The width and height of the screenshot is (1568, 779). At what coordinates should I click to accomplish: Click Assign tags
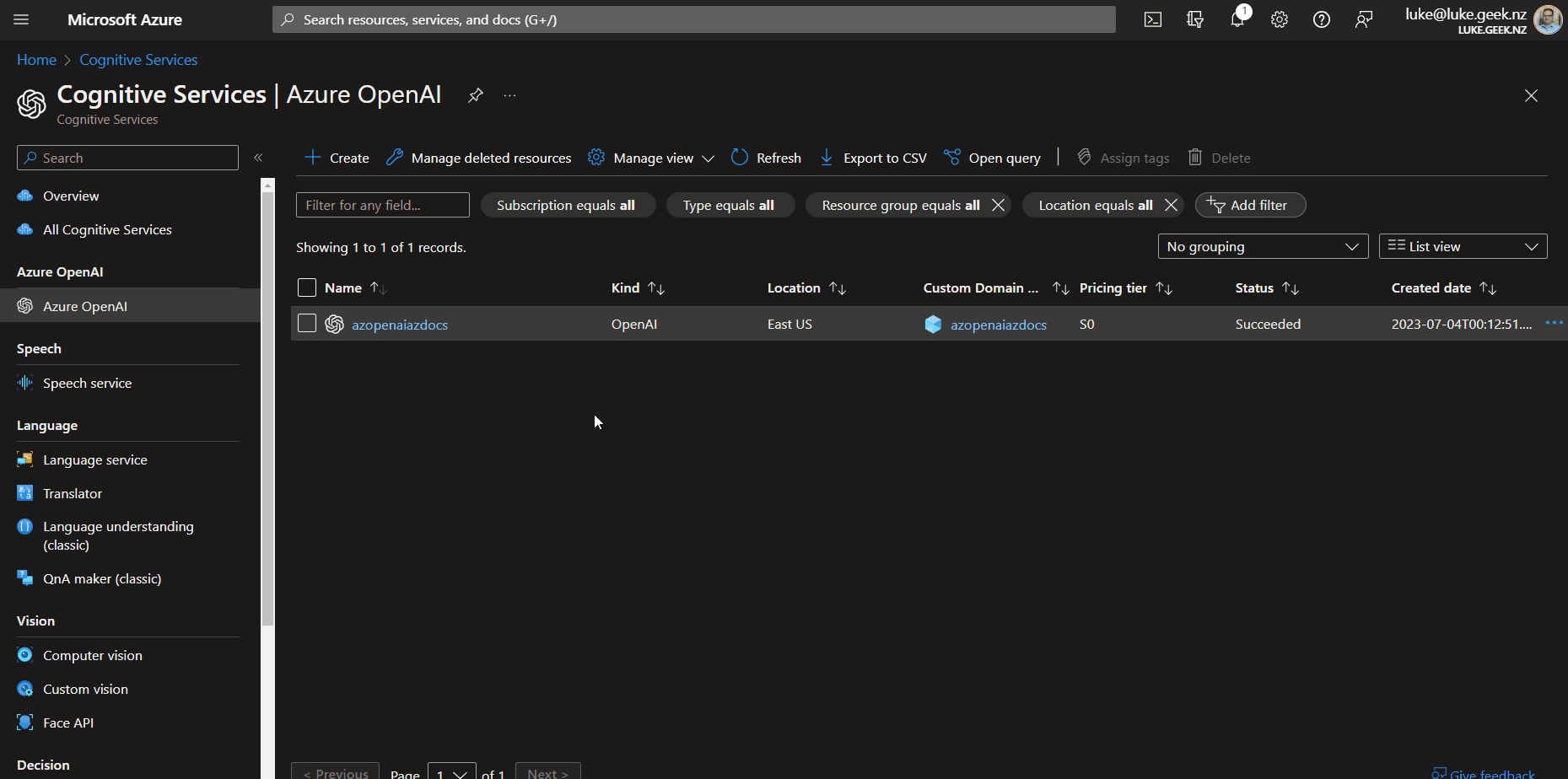(x=1123, y=158)
